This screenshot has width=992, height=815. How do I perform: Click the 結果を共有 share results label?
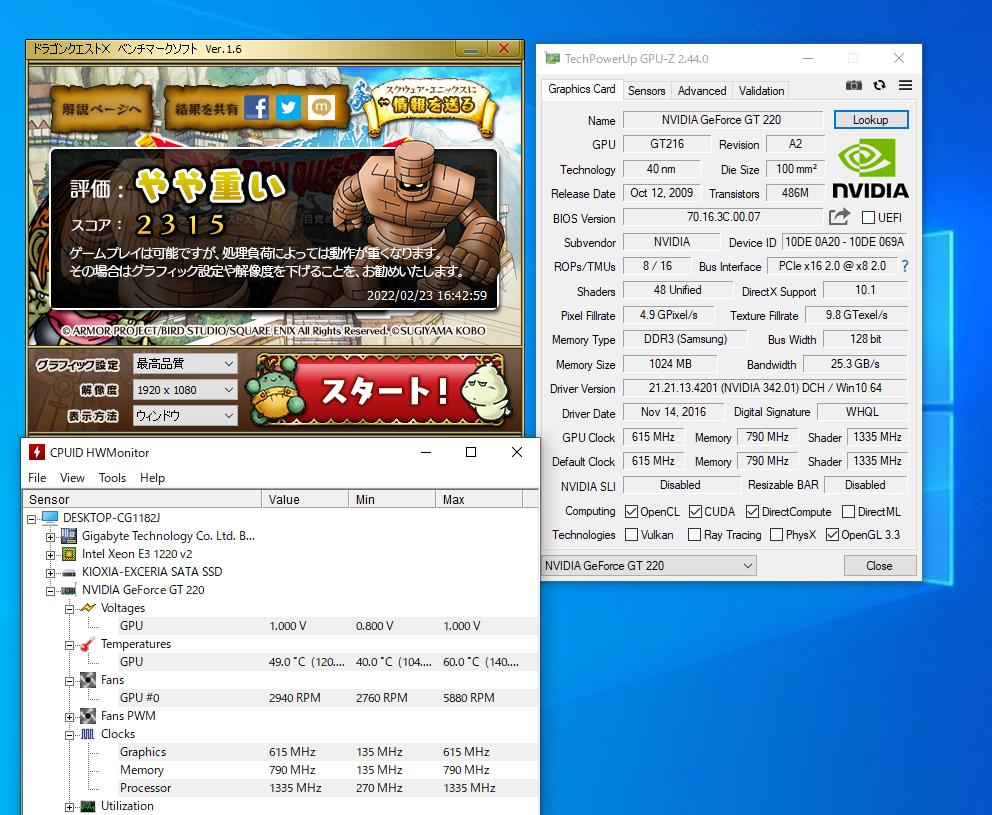206,109
